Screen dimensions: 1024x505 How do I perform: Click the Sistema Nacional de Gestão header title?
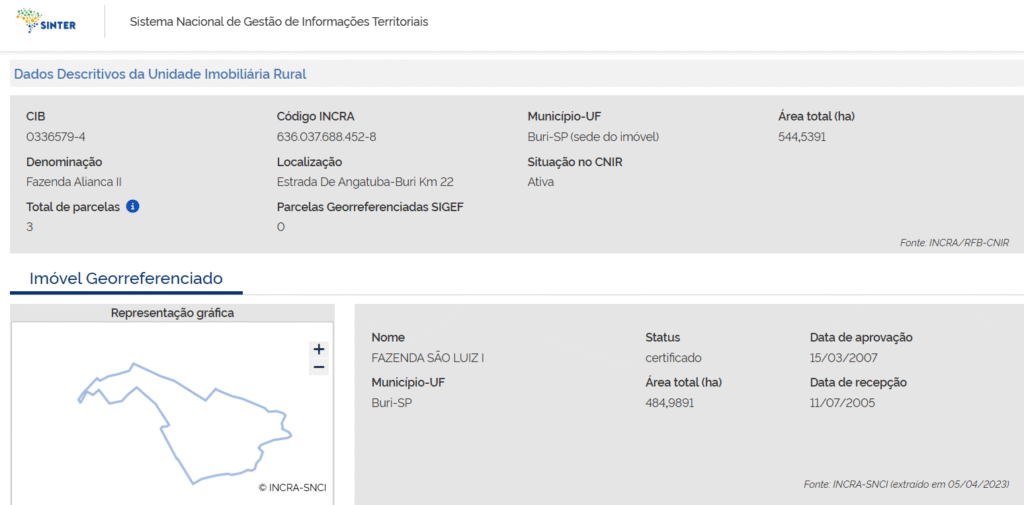[278, 22]
